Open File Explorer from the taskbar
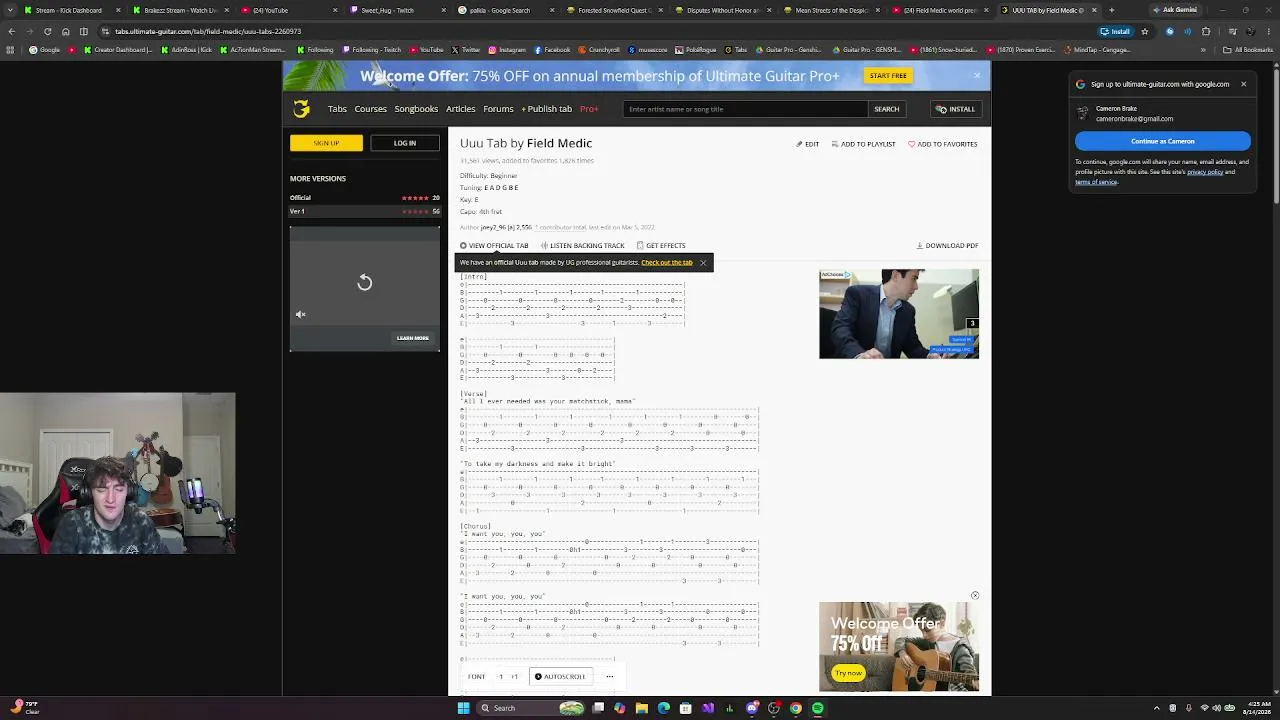 pos(641,708)
